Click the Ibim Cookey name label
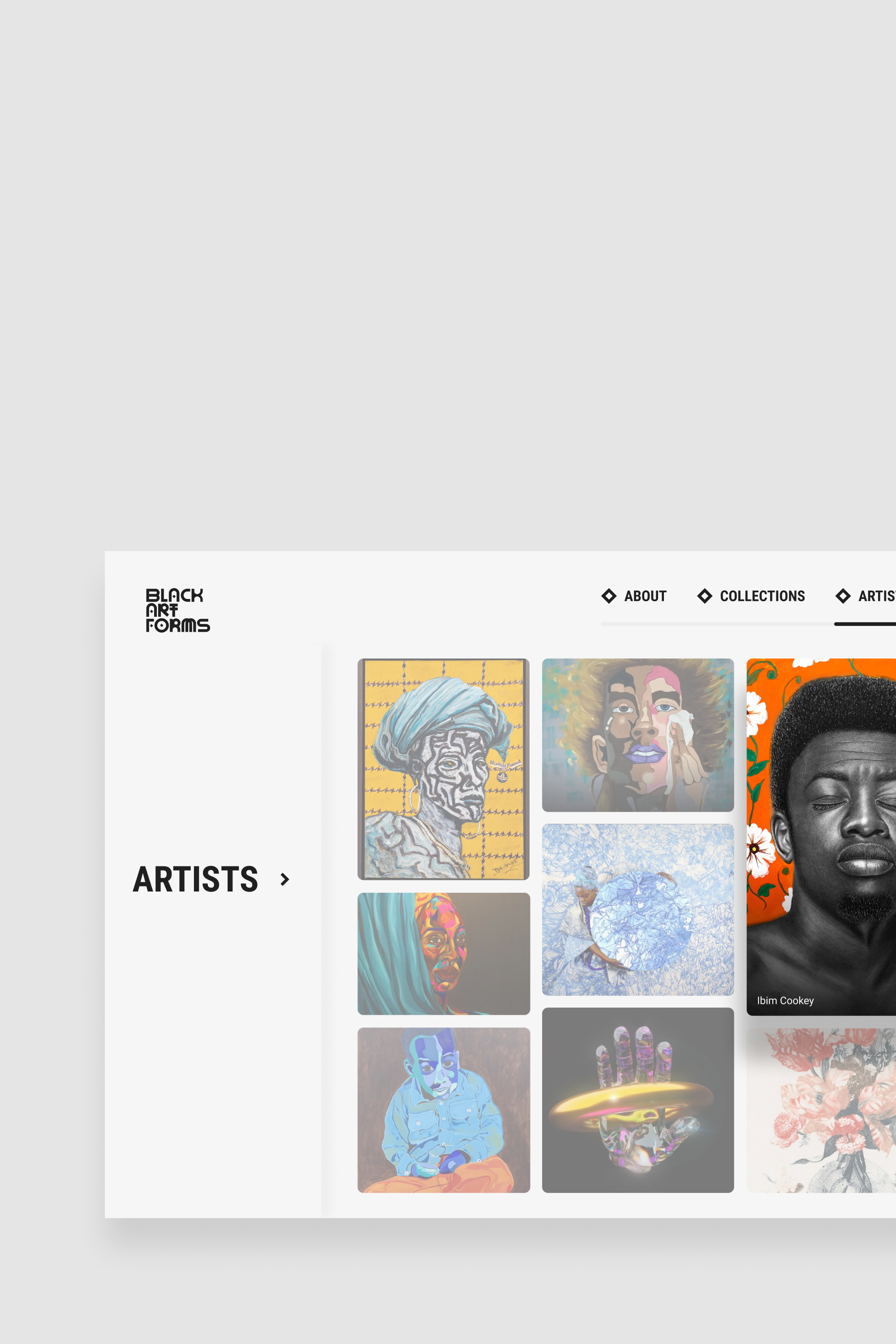The height and width of the screenshot is (1344, 896). [785, 1000]
